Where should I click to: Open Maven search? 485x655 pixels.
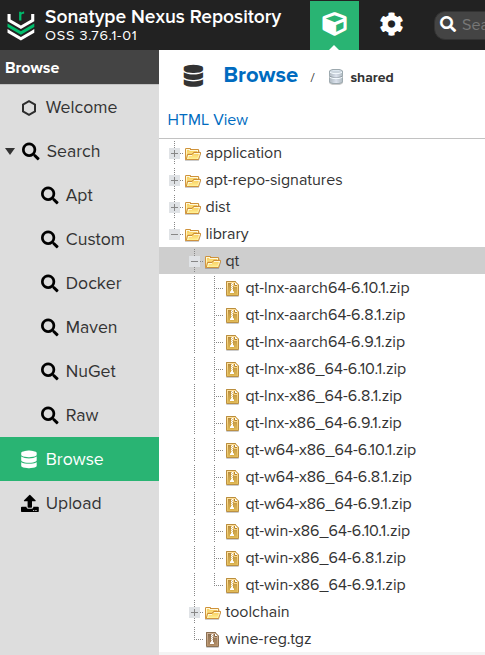[x=79, y=327]
